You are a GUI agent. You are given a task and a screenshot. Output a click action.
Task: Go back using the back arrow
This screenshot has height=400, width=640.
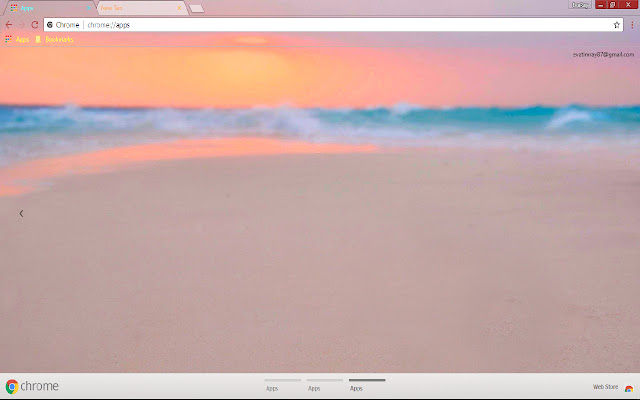(9, 25)
